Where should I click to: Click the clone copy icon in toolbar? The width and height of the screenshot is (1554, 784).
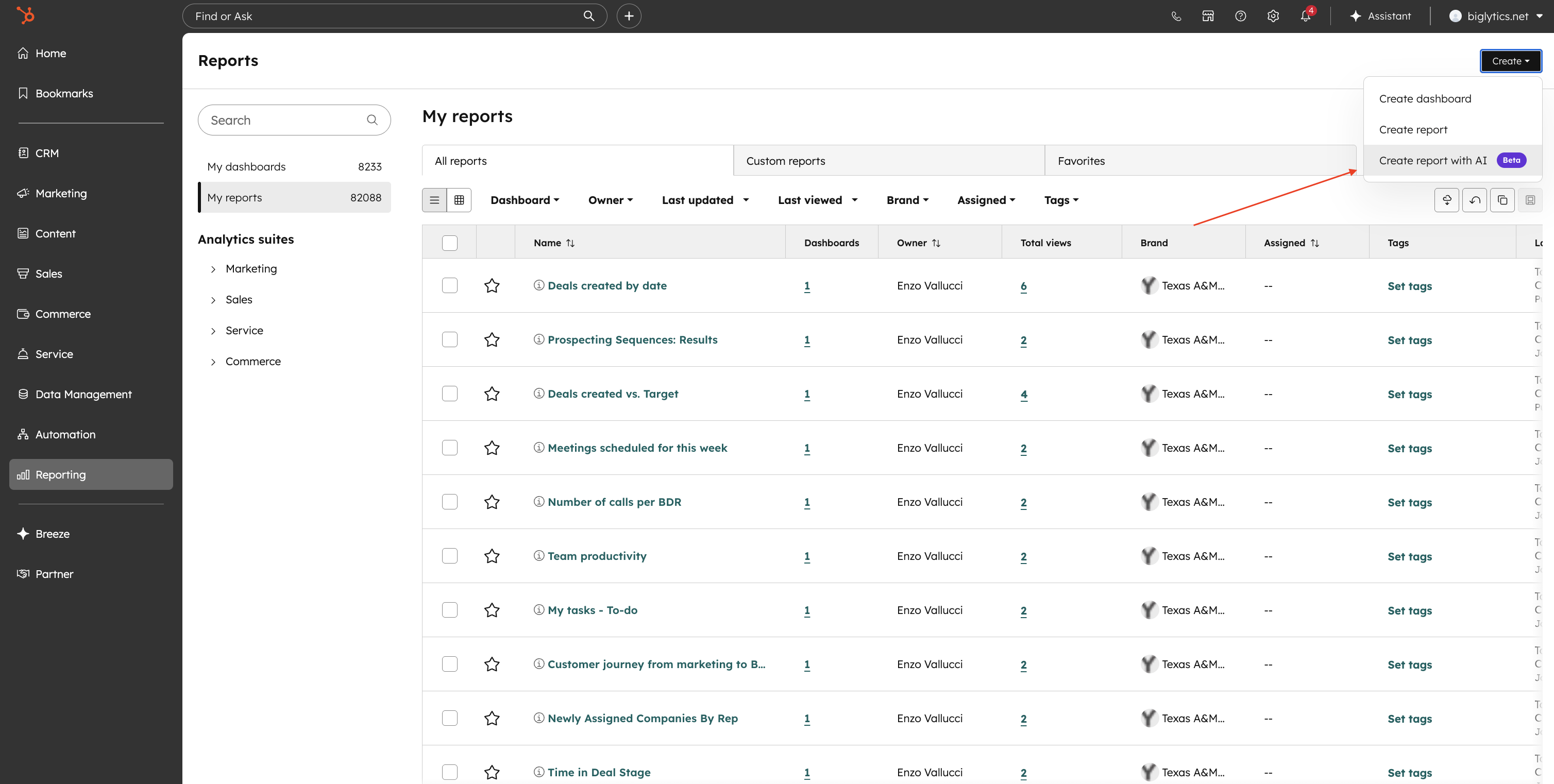(x=1502, y=200)
